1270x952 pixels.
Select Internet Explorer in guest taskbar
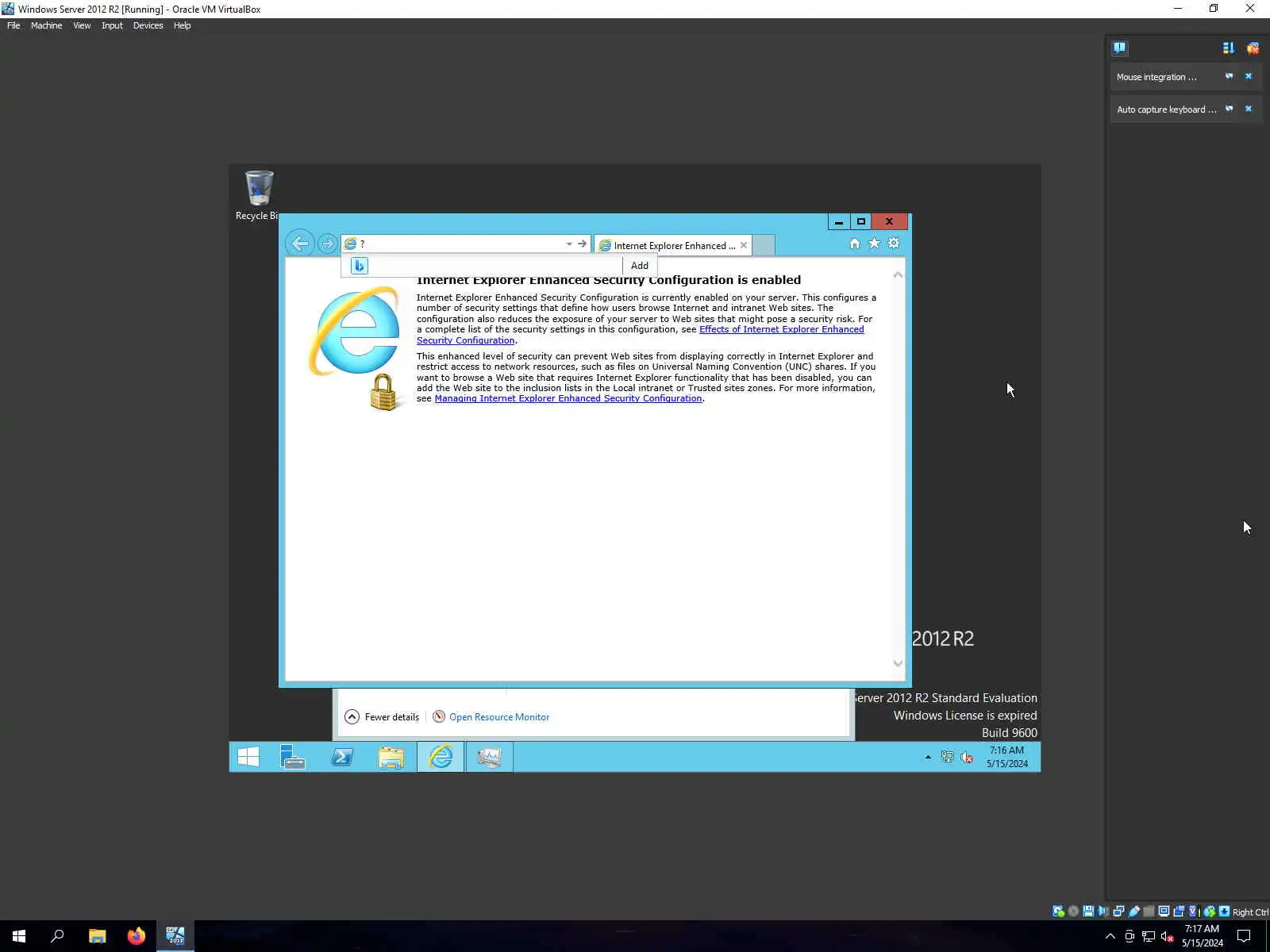(441, 757)
